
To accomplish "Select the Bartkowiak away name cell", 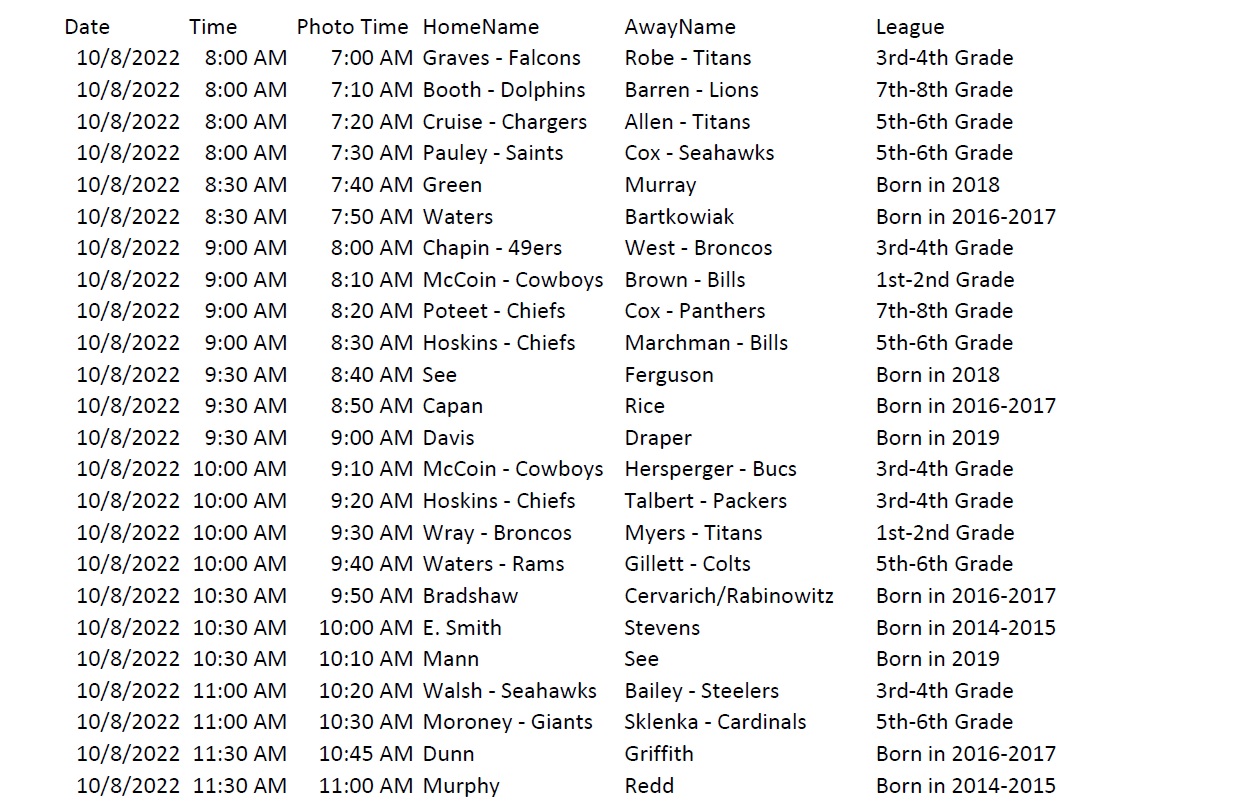I will pos(679,217).
